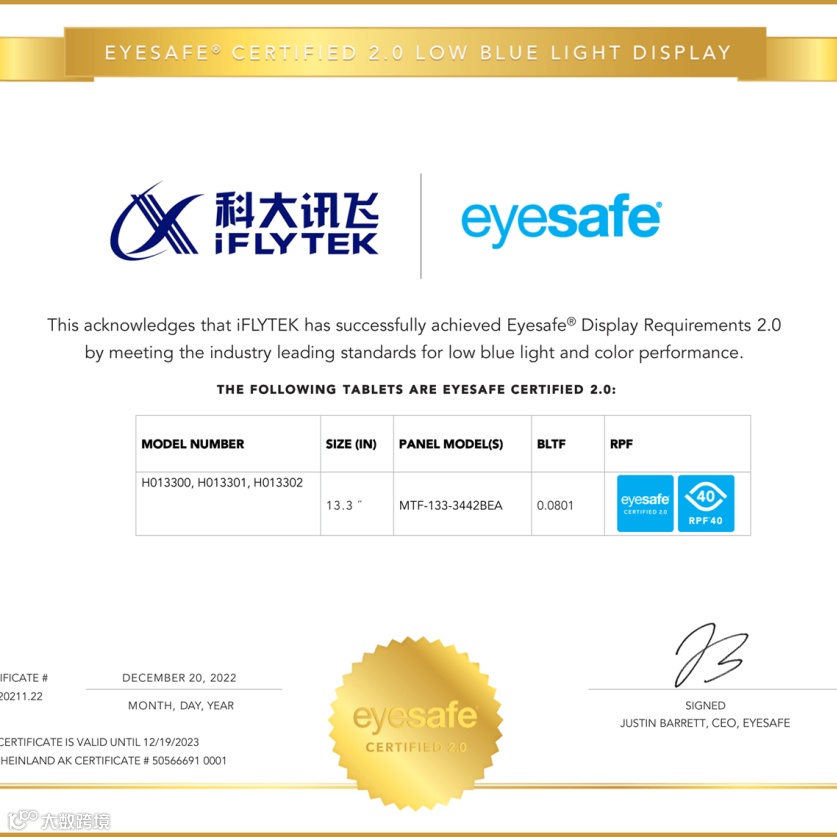Viewport: 837px width, 837px height.
Task: Click the SIZE (IN) column header
Action: pos(351,444)
